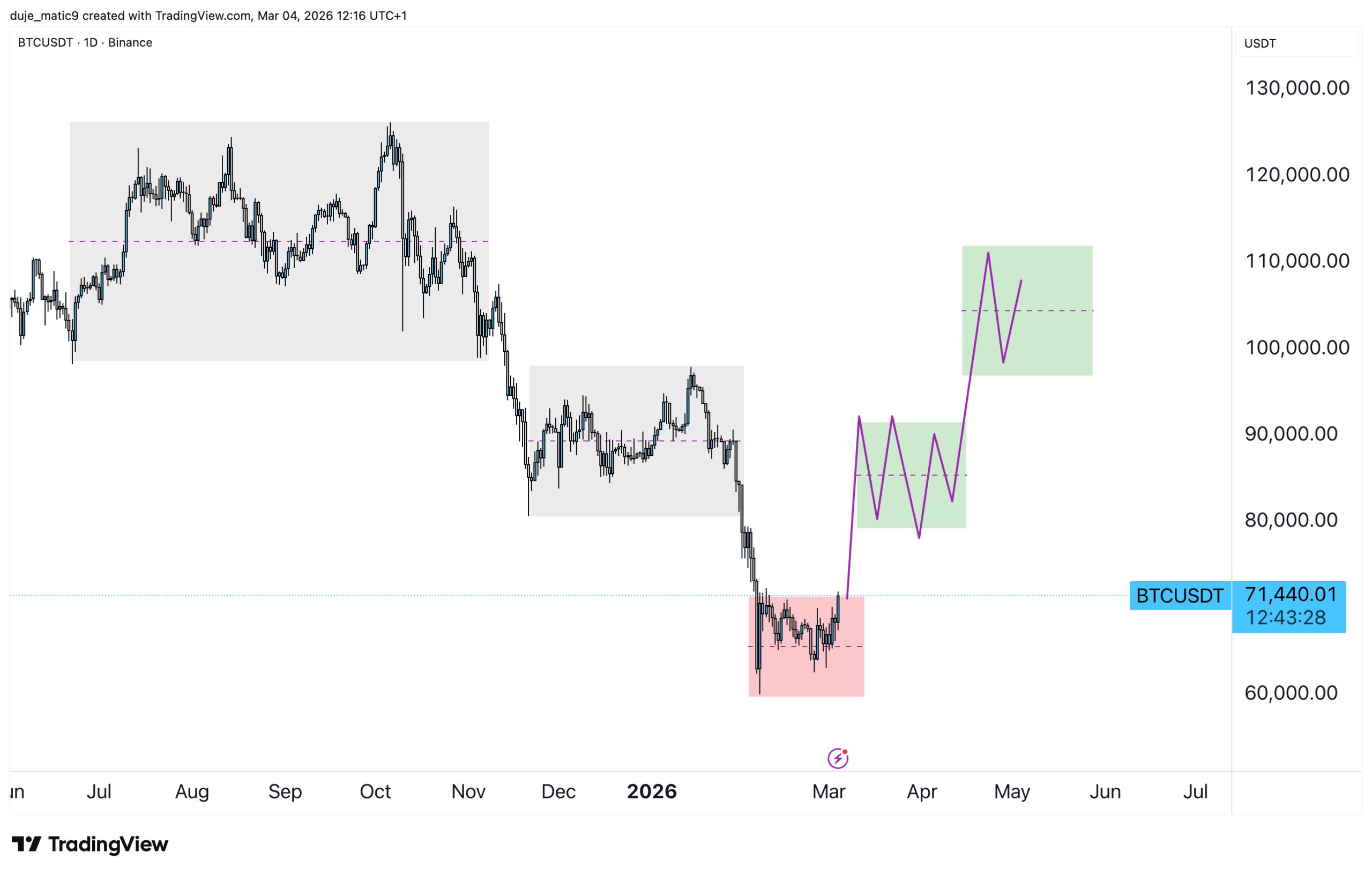Viewport: 1372px width, 874px height.
Task: Click the purple lightning event icon
Action: click(x=838, y=758)
